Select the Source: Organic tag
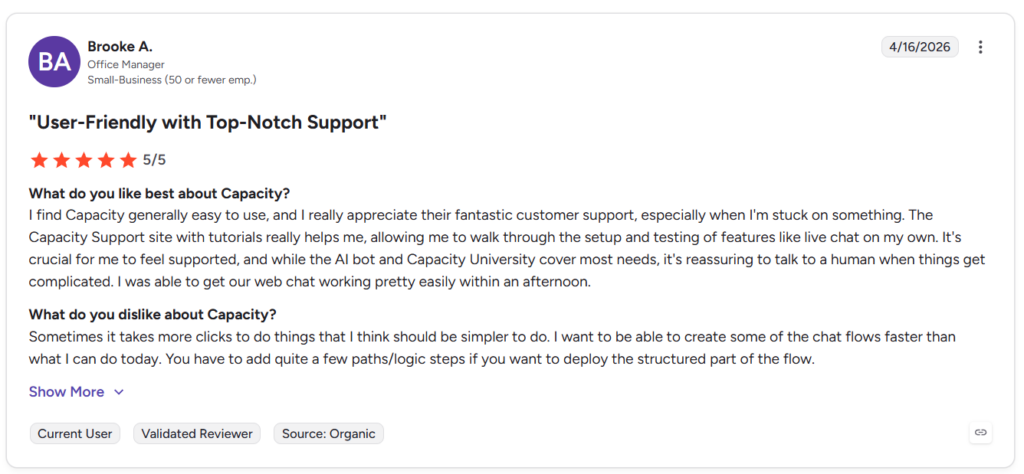Screen dimensions: 1024x474 click(x=329, y=434)
